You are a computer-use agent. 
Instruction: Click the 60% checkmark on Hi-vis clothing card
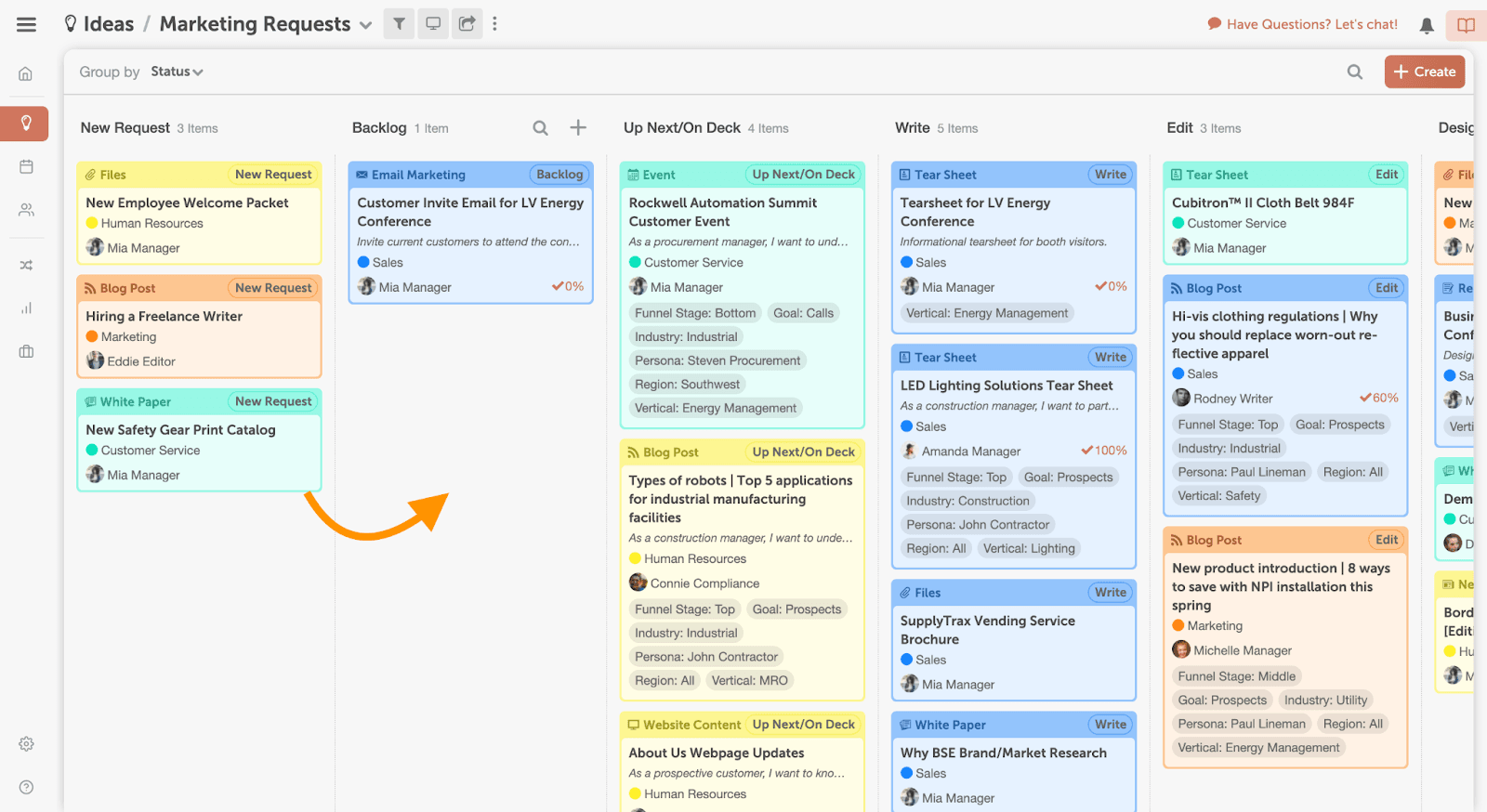click(x=1378, y=398)
